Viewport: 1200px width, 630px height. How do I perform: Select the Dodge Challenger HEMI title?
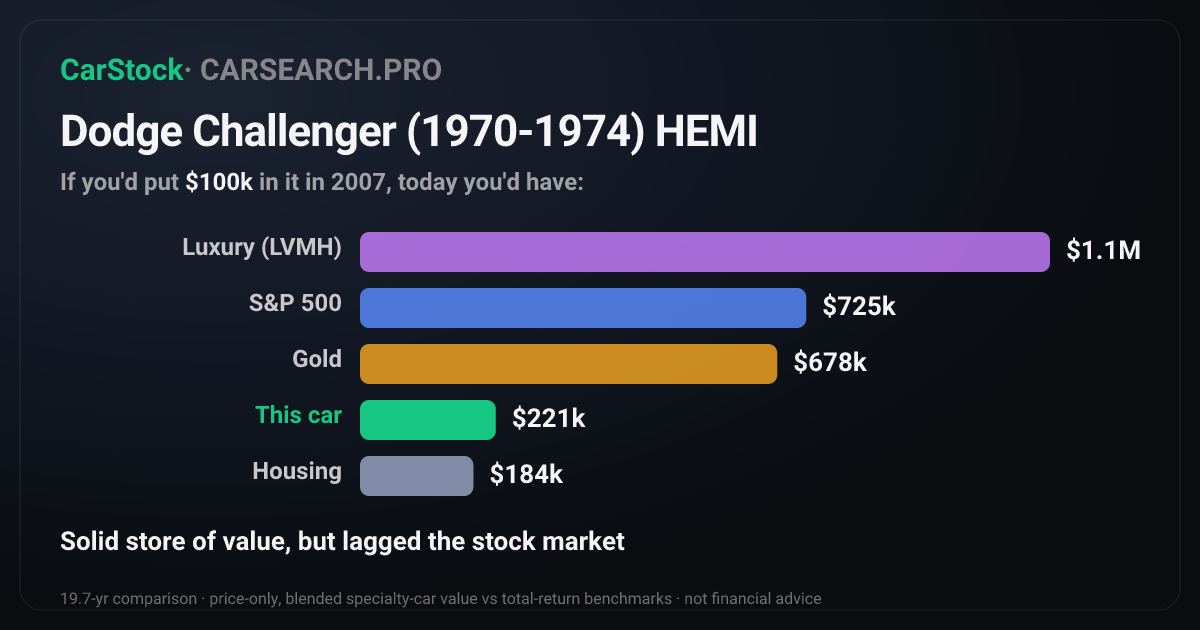409,131
